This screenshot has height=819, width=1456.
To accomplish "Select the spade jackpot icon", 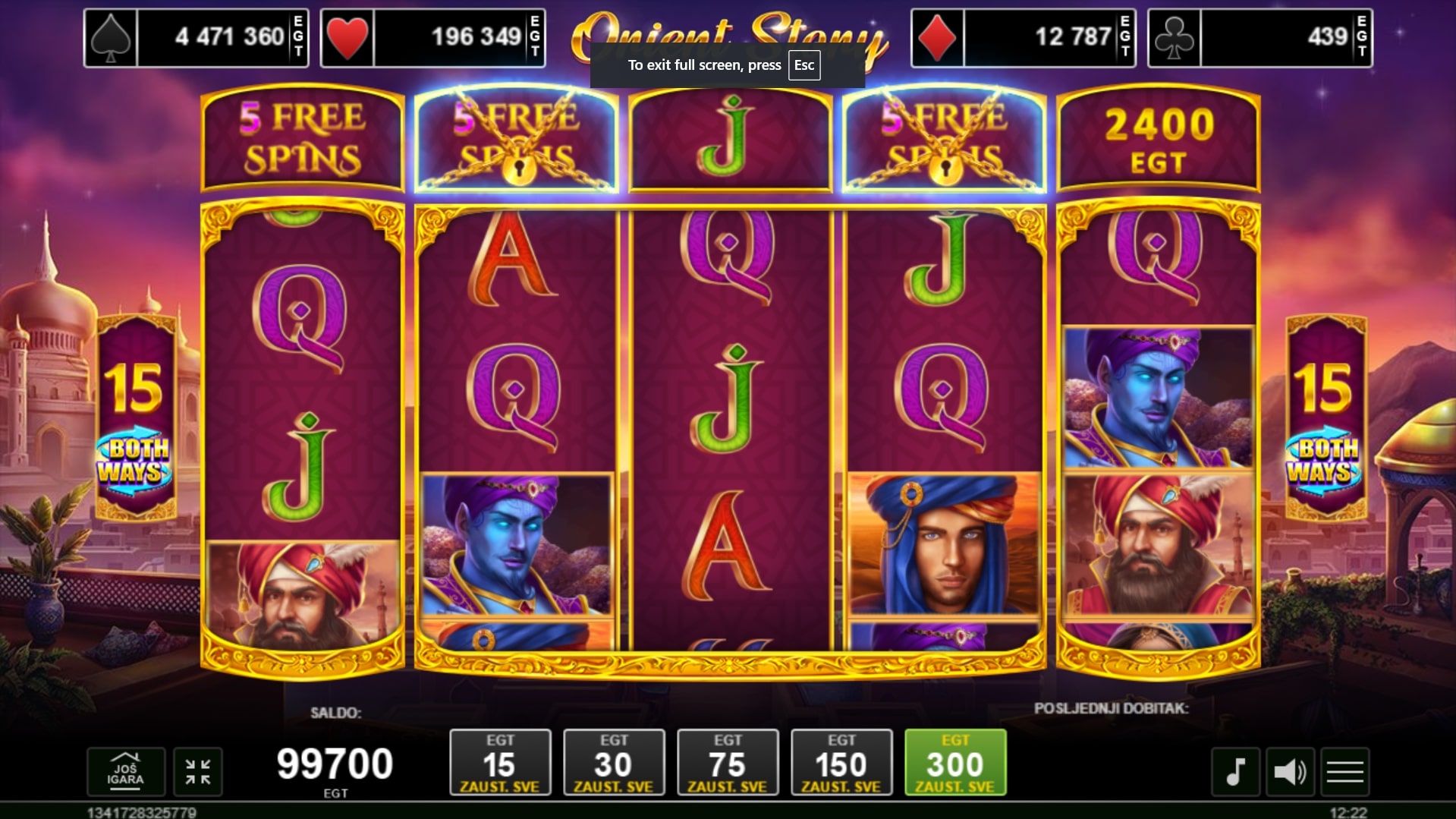I will coord(111,38).
